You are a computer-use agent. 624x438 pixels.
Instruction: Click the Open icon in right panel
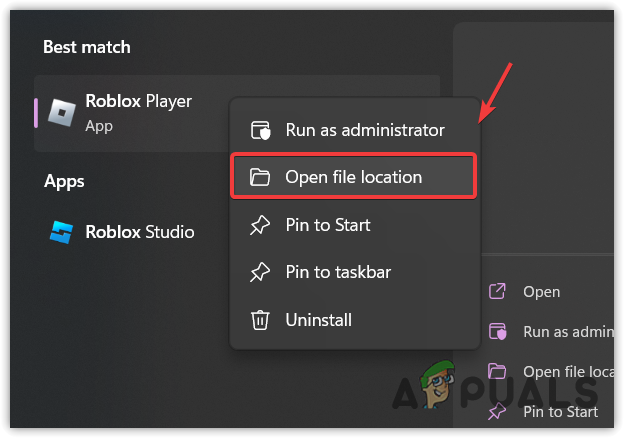[496, 292]
